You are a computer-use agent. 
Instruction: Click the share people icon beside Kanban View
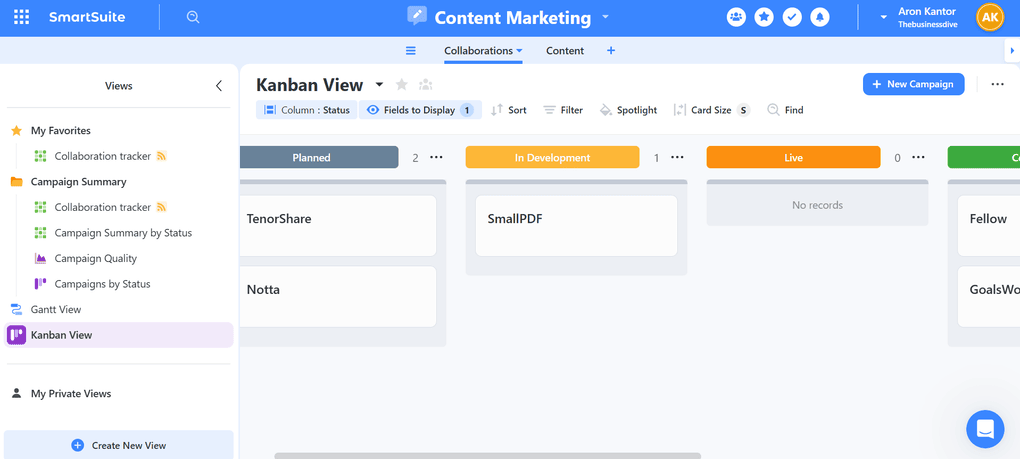pyautogui.click(x=425, y=85)
